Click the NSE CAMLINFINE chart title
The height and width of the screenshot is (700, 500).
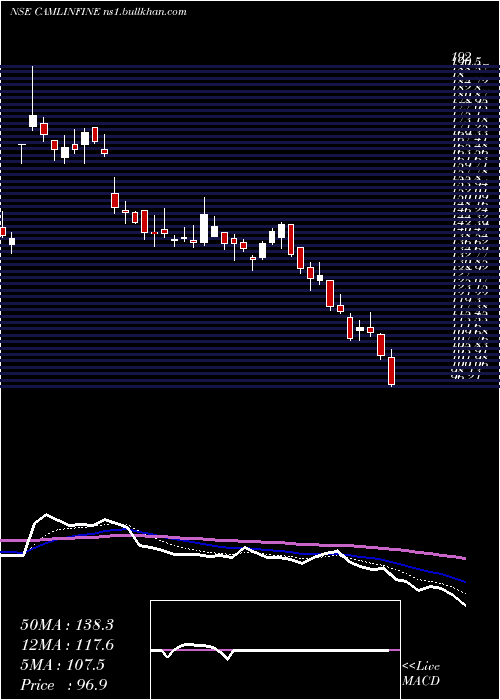tap(54, 12)
